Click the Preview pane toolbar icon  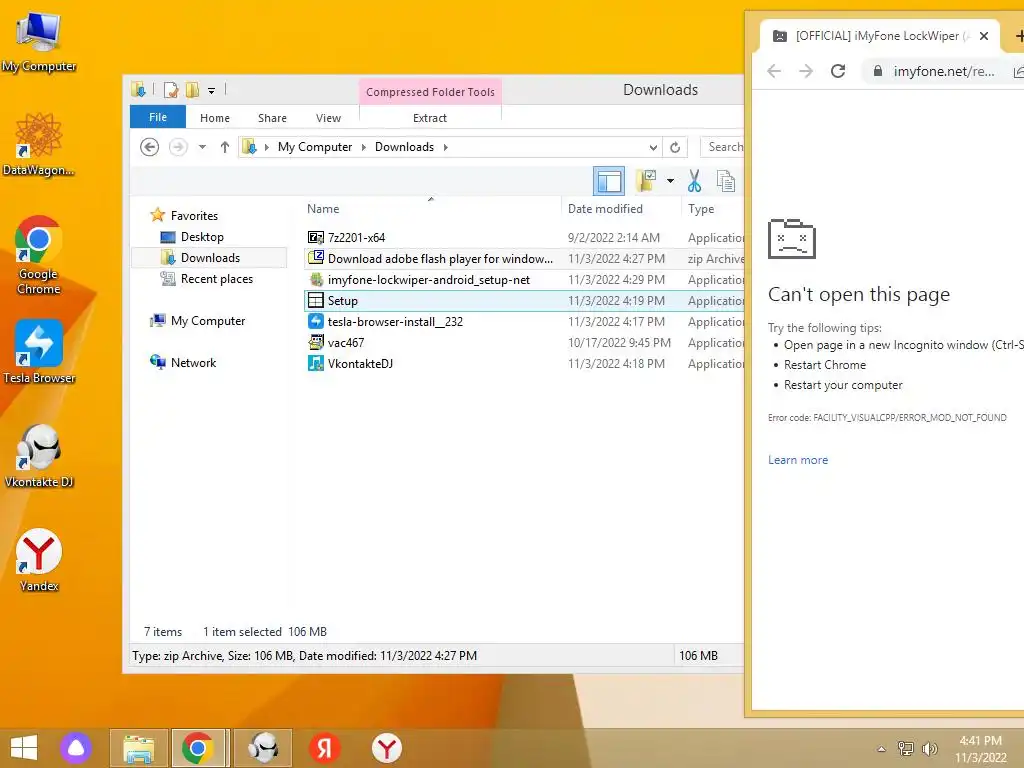click(609, 182)
